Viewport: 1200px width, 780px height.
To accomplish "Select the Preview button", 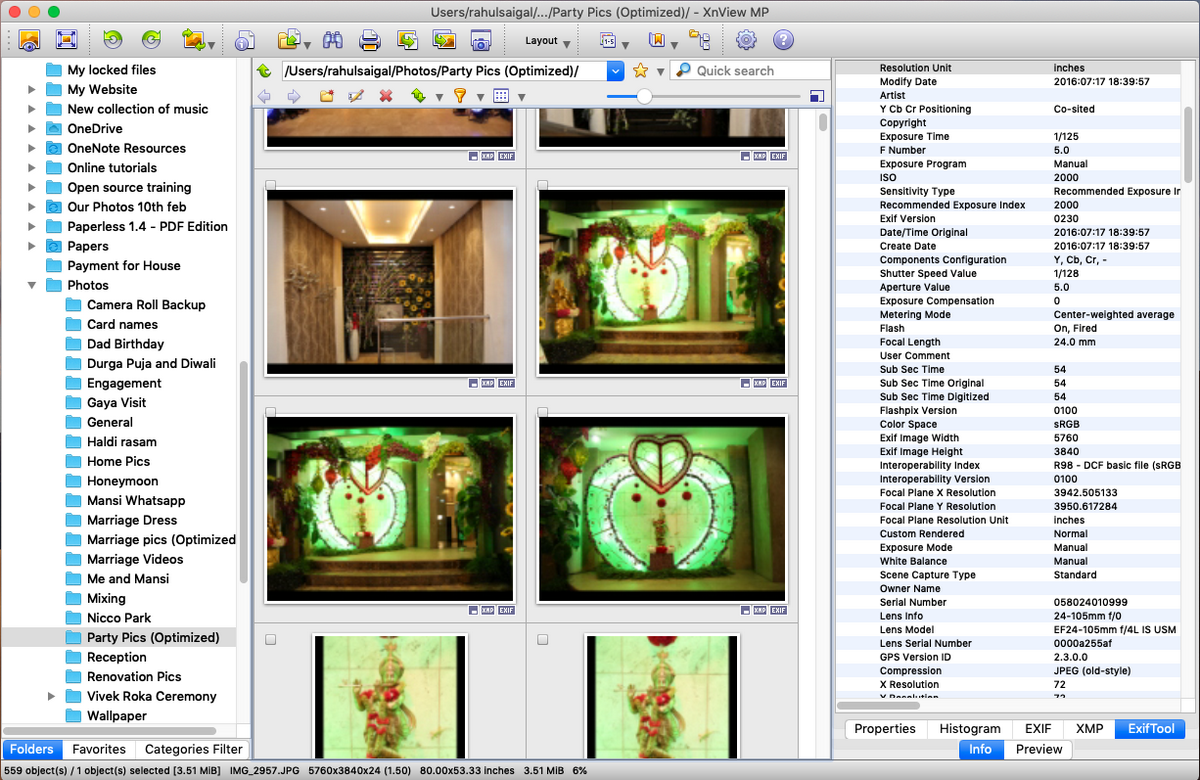I will pos(1038,749).
